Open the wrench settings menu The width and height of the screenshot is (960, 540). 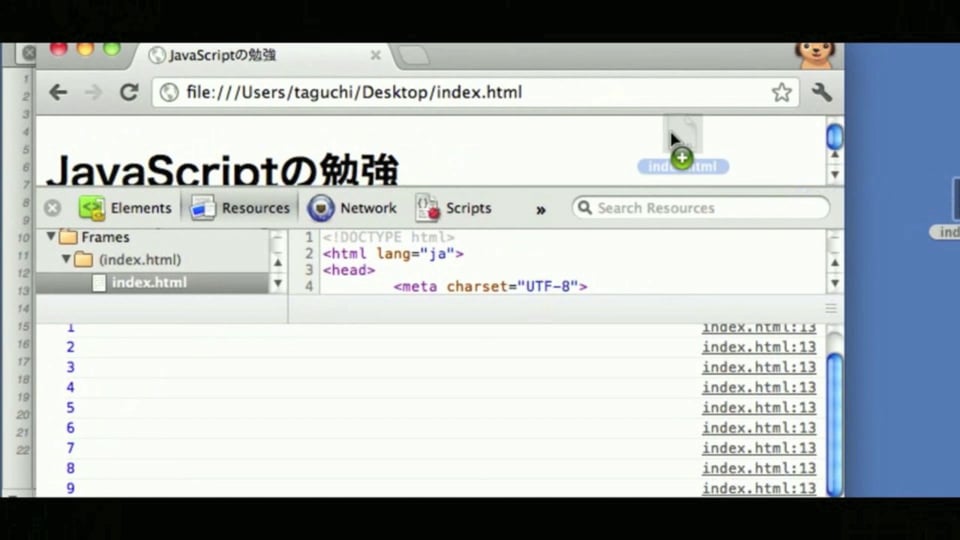coord(822,92)
